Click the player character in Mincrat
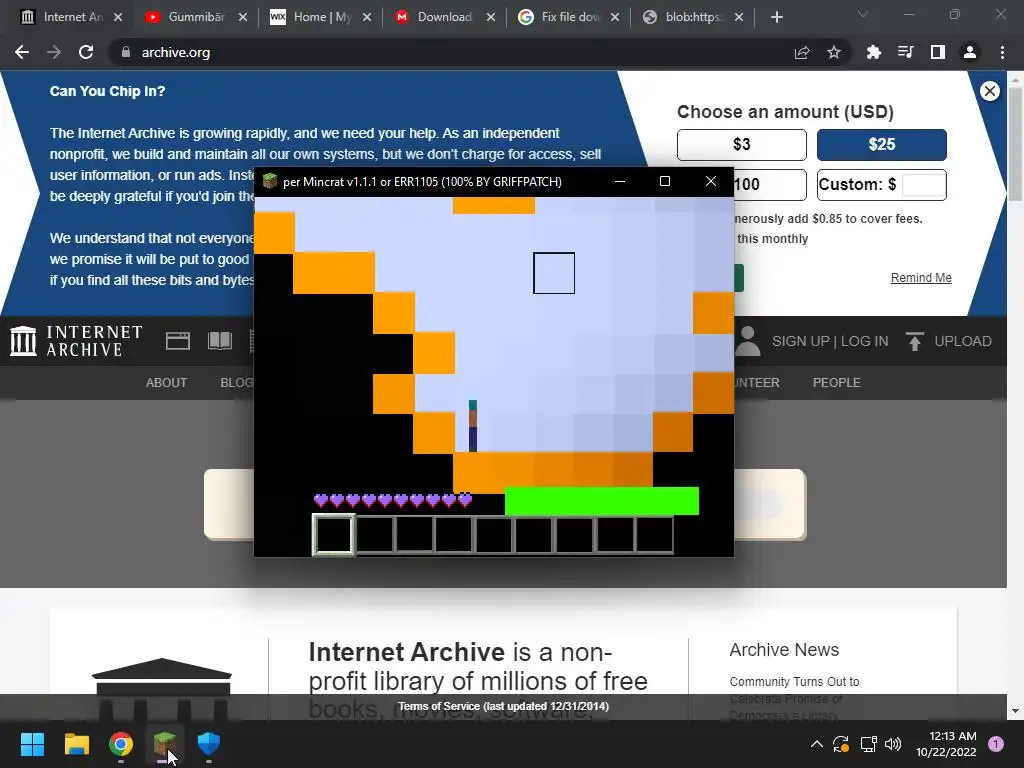The image size is (1024, 768). point(473,426)
